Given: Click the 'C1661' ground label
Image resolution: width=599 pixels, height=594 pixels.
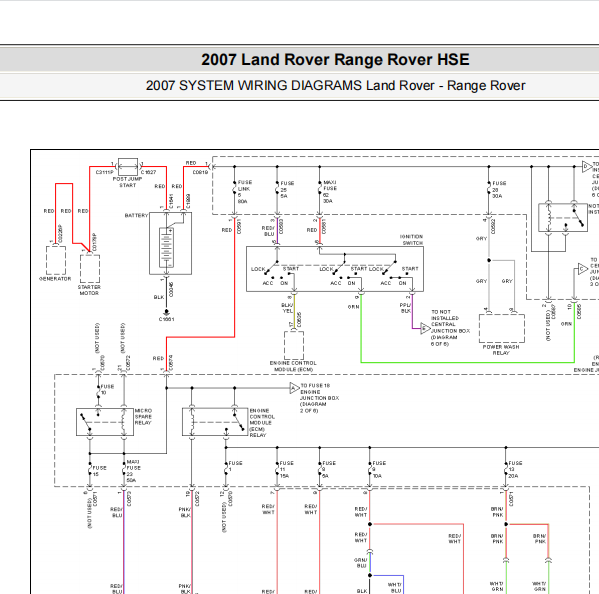Looking at the screenshot, I should [x=167, y=319].
